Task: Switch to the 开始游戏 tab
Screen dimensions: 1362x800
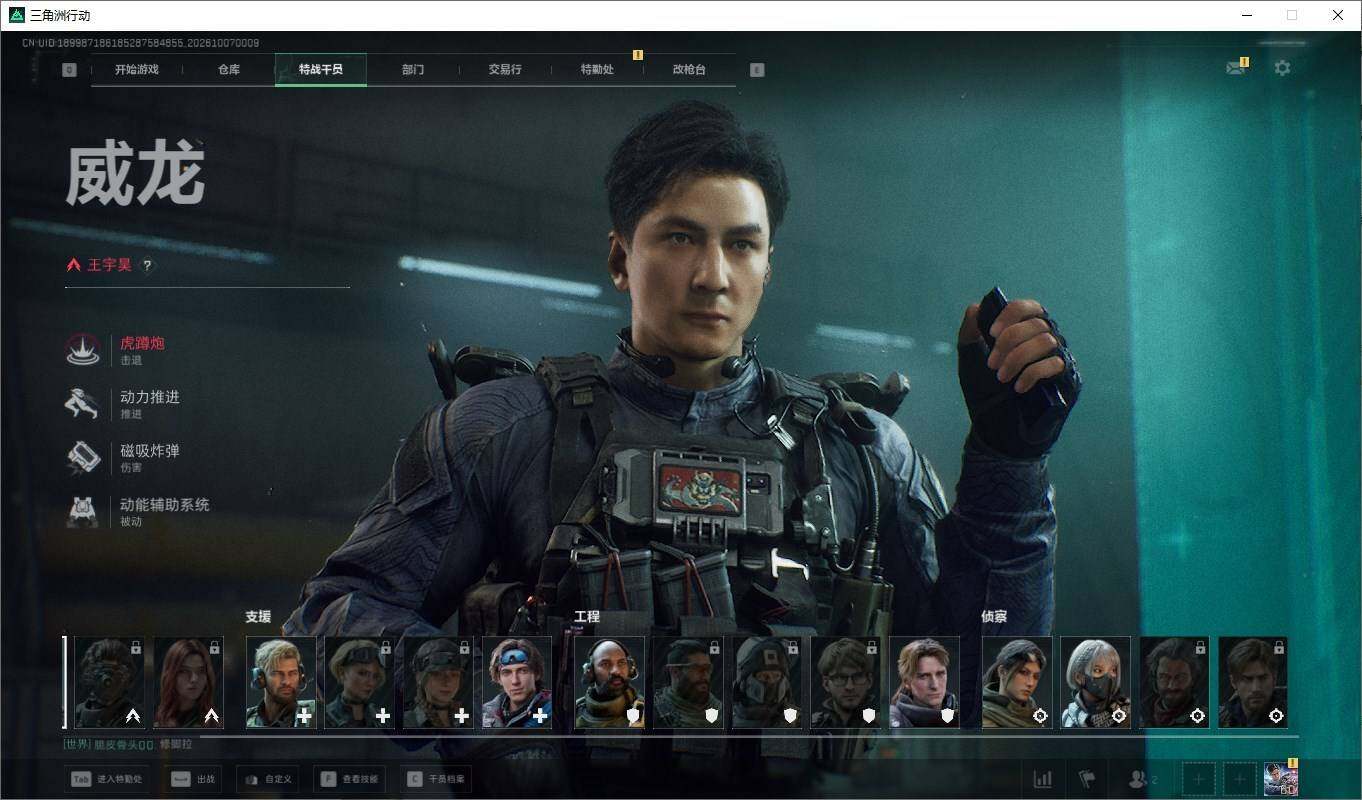Action: pyautogui.click(x=136, y=70)
